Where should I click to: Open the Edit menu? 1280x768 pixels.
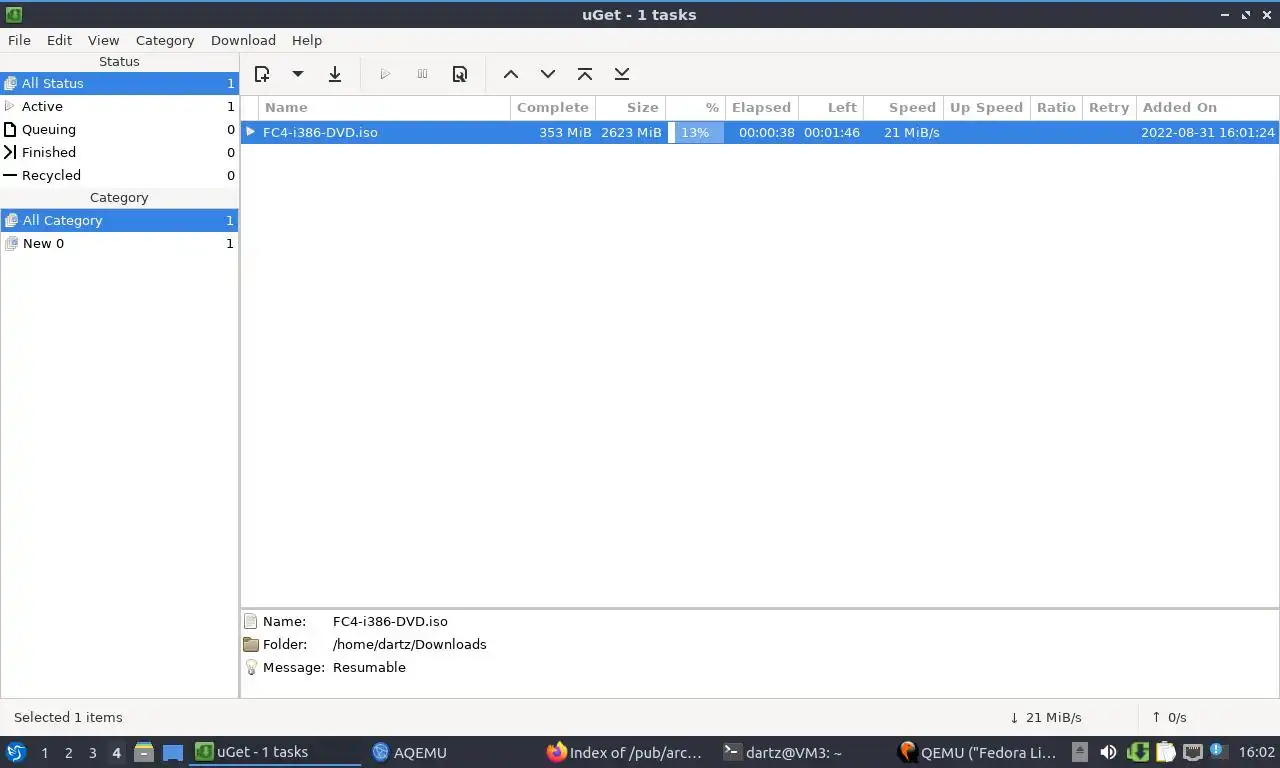[59, 40]
